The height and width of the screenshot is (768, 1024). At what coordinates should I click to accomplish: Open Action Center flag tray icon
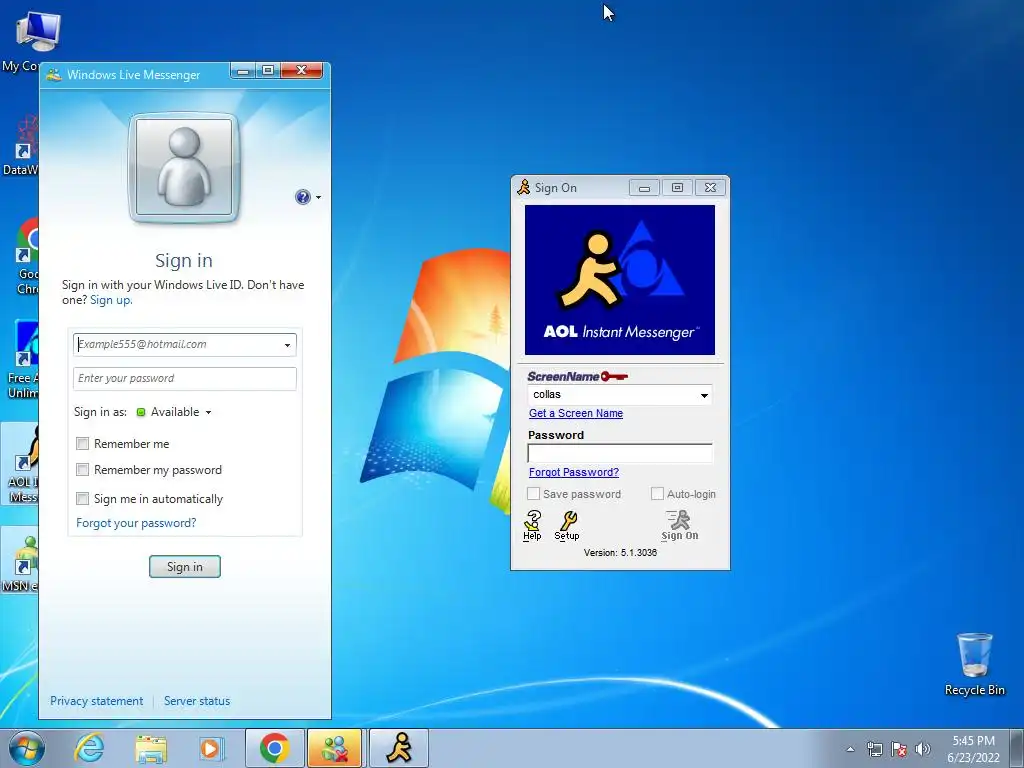(899, 749)
